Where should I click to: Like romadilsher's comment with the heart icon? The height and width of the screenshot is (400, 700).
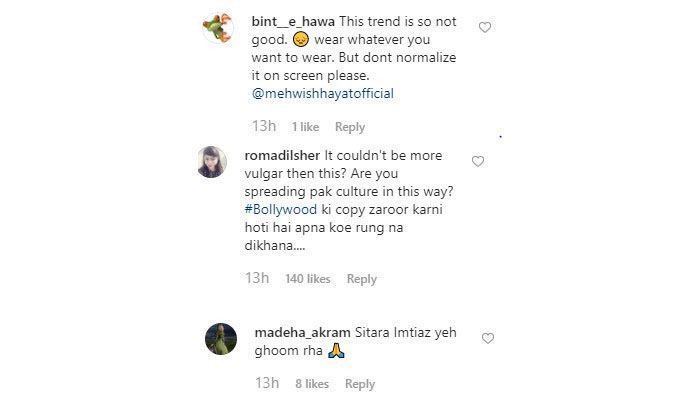point(477,162)
